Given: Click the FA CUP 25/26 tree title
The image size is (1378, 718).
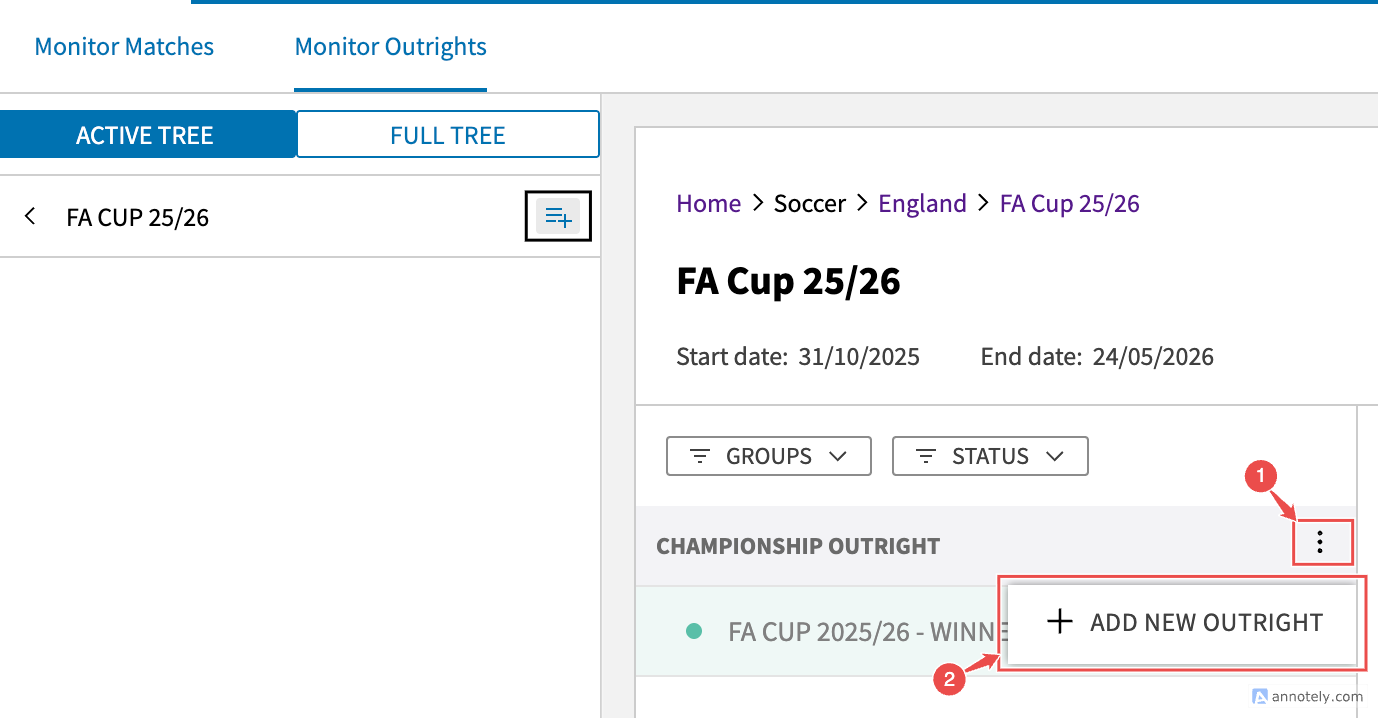Looking at the screenshot, I should [138, 217].
